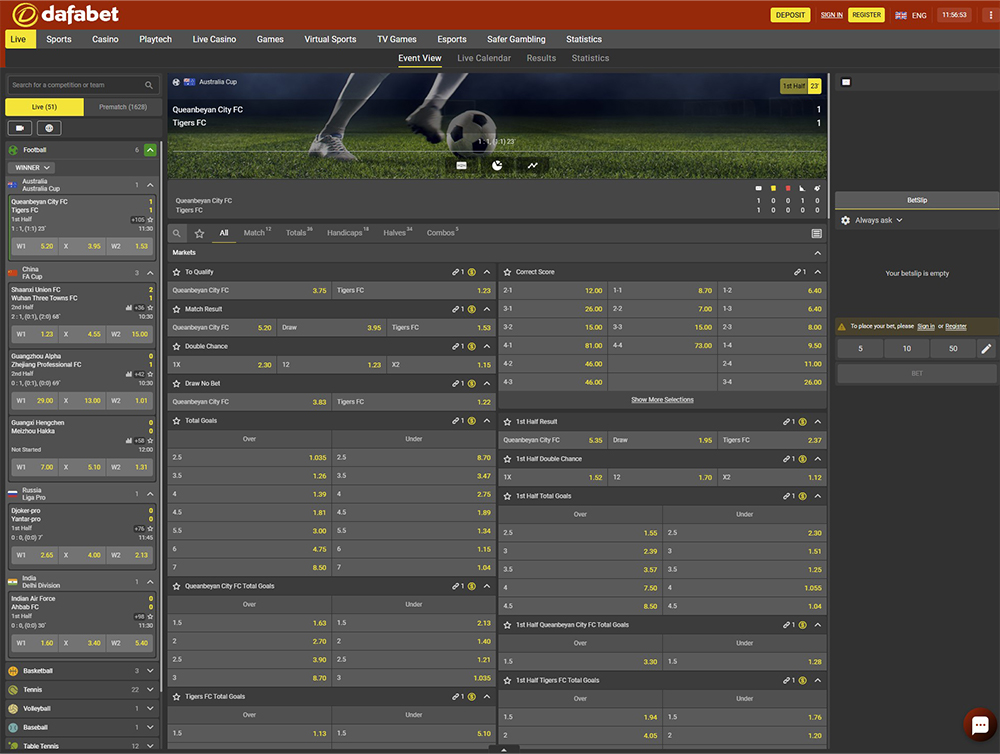Screen dimensions: 1000x754
Task: Choose the 50 quick stake button
Action: tap(953, 348)
